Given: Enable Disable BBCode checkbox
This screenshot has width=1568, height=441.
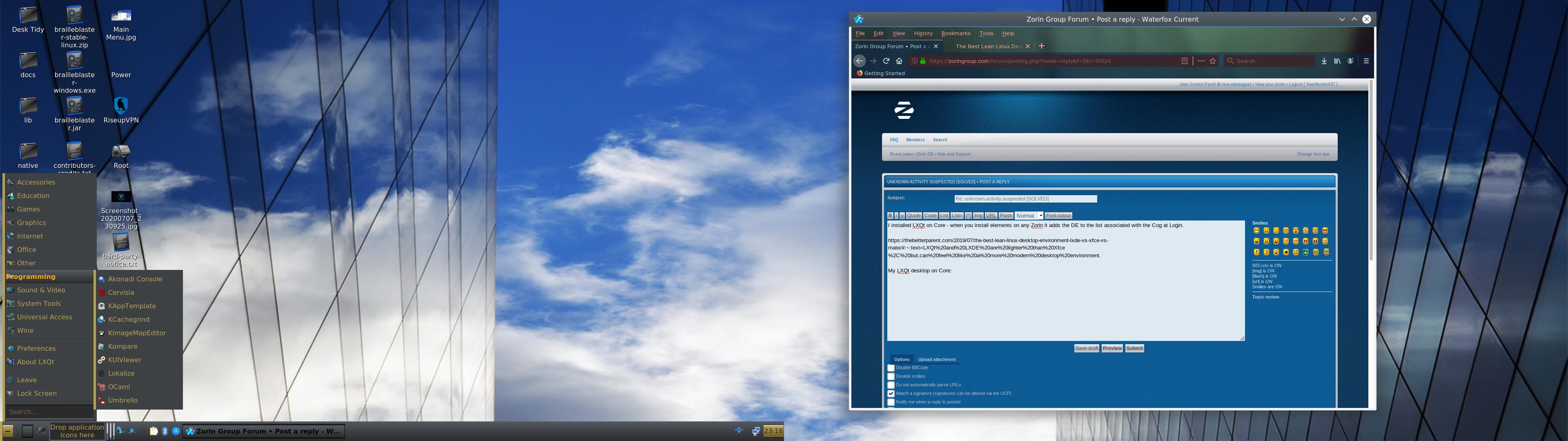Looking at the screenshot, I should tap(891, 368).
